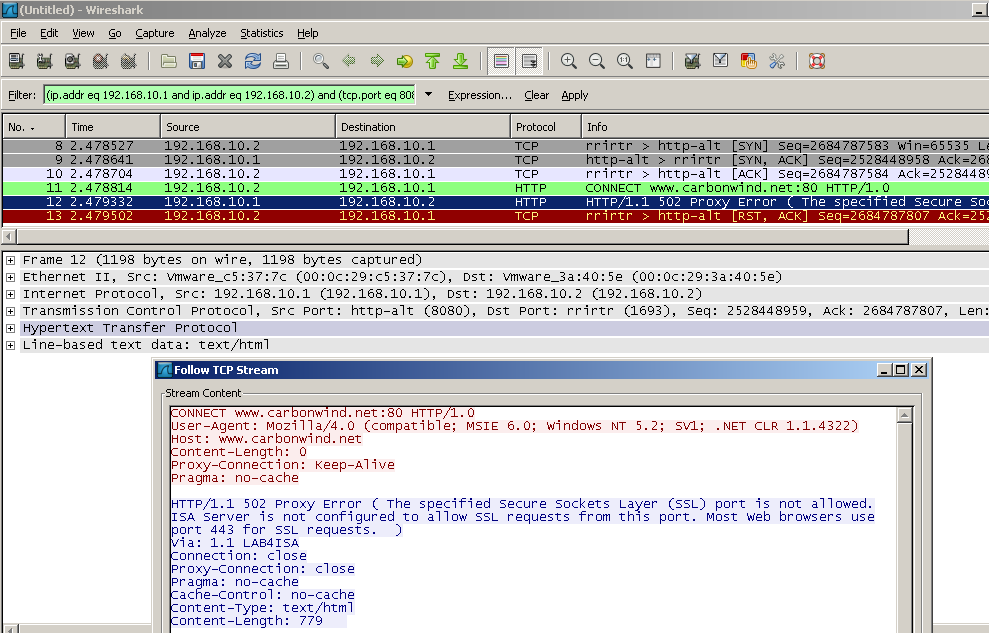This screenshot has width=989, height=633.
Task: Zoom in packet text
Action: pos(569,61)
